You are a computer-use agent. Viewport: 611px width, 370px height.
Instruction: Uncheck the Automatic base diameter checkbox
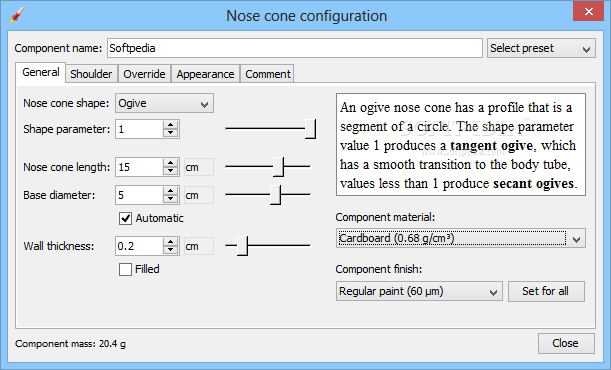[x=125, y=218]
